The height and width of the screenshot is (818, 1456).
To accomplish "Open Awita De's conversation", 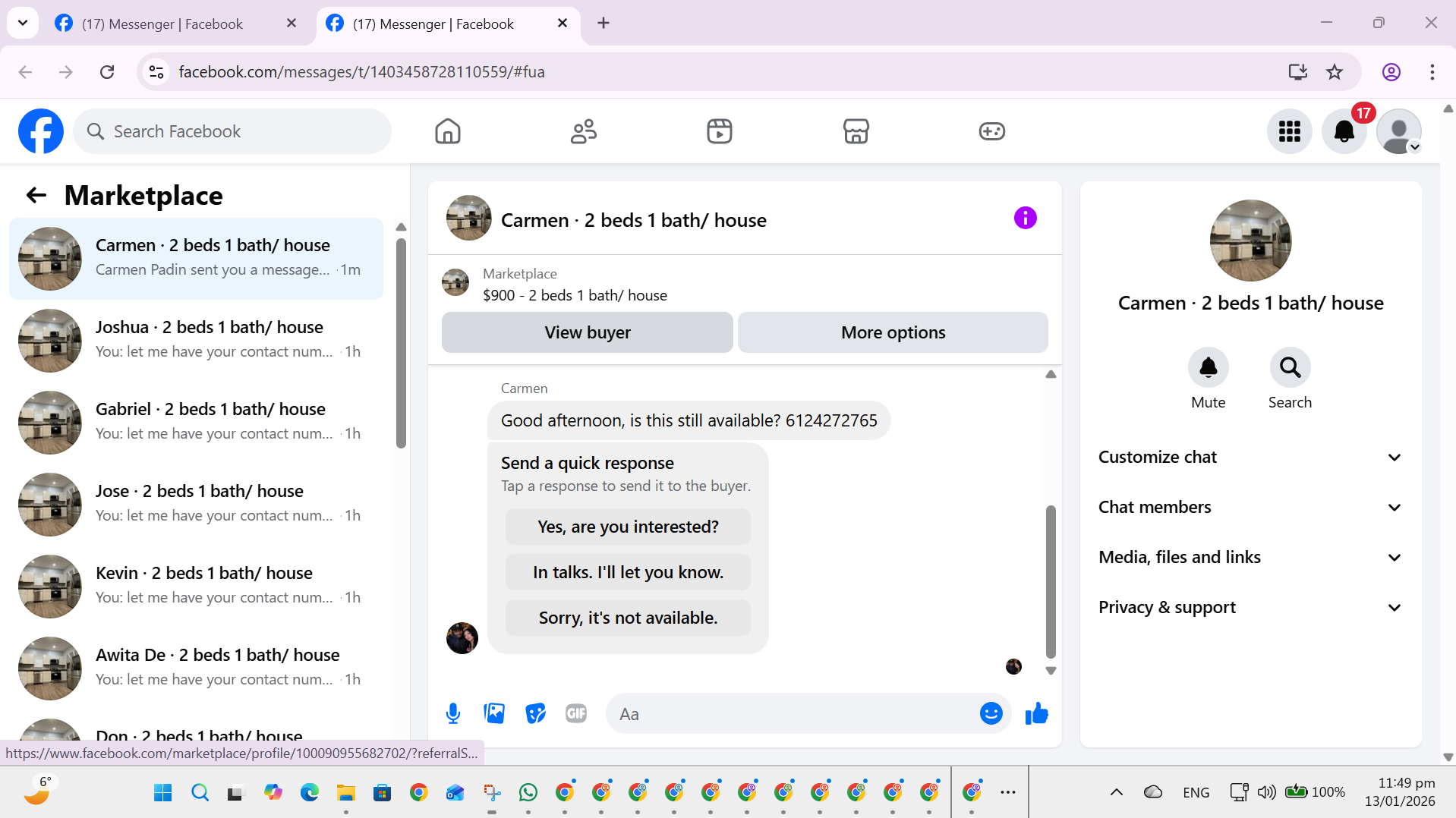I will (197, 668).
